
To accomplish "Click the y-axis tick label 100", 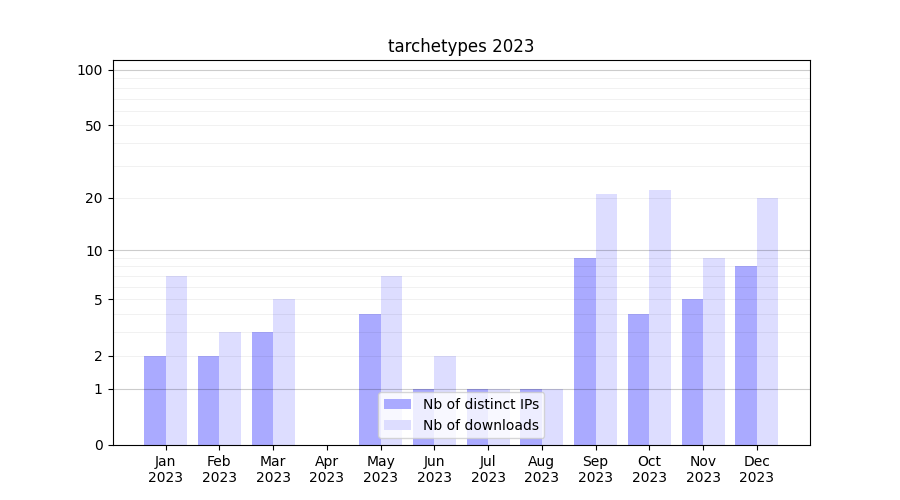I will point(90,70).
